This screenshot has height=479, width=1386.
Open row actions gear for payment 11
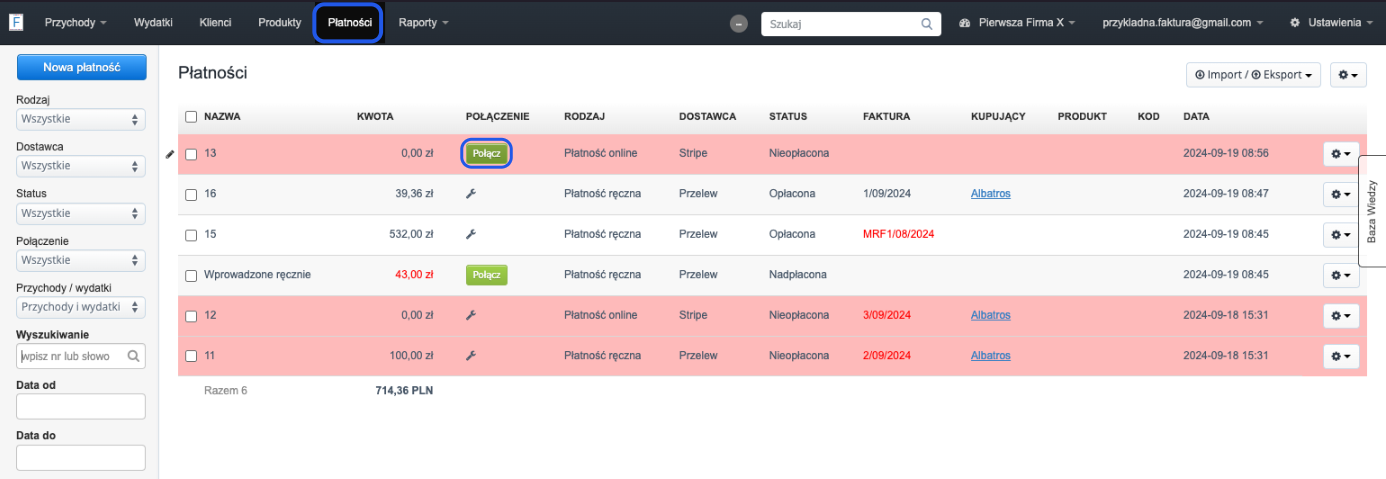1341,355
